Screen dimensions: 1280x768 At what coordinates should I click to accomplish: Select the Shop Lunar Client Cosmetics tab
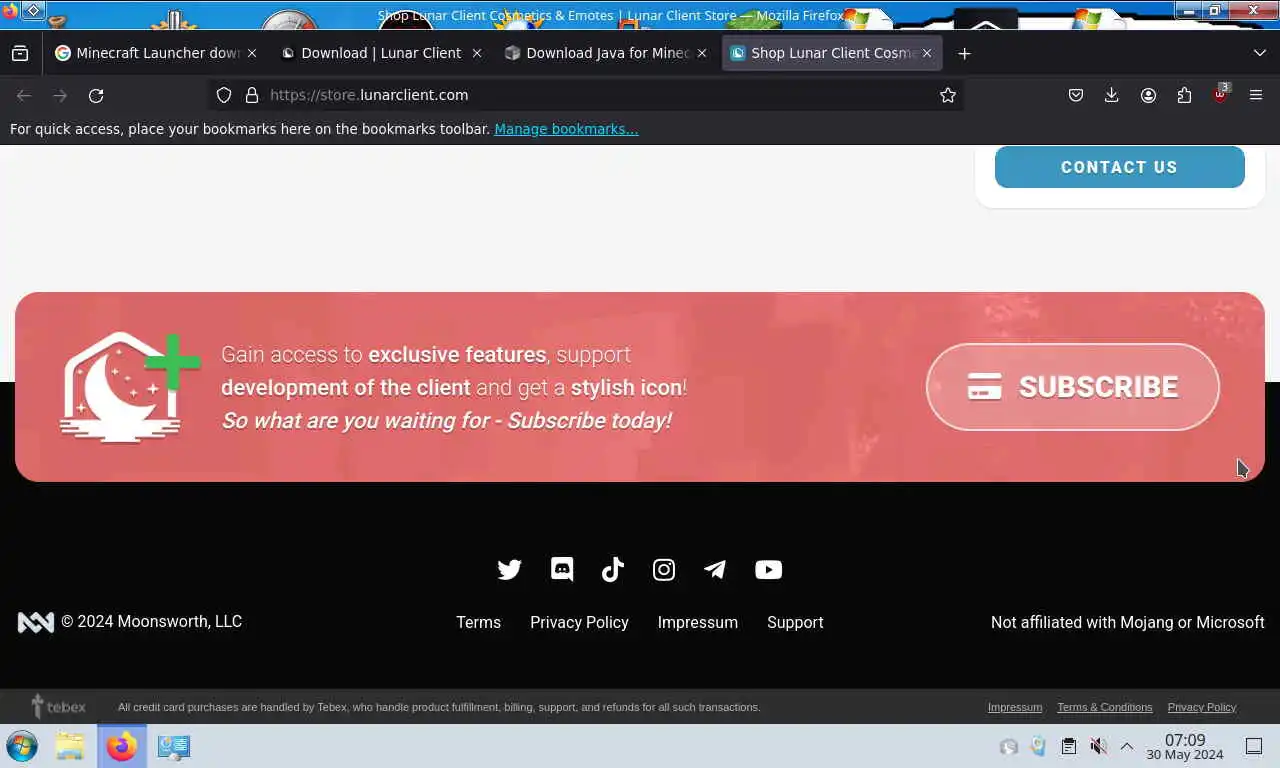point(832,53)
